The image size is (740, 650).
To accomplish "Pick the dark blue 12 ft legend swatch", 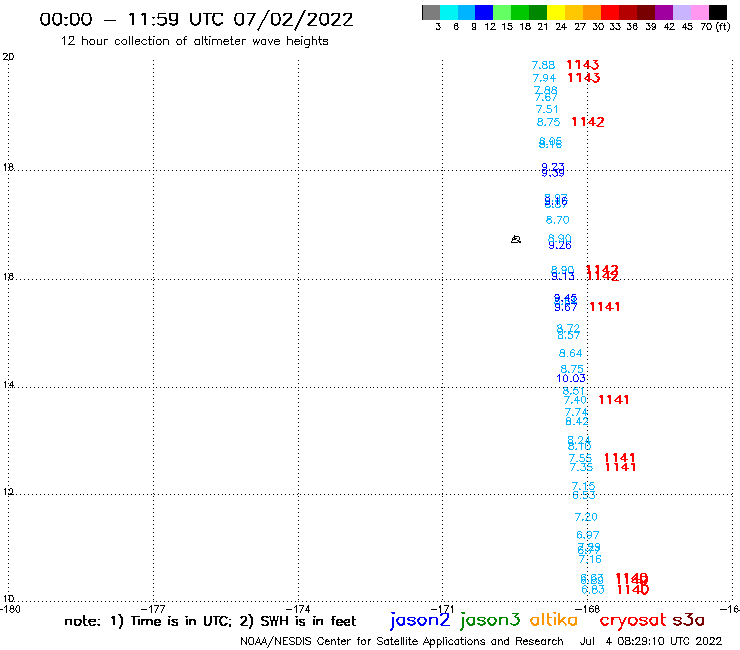I will point(484,12).
